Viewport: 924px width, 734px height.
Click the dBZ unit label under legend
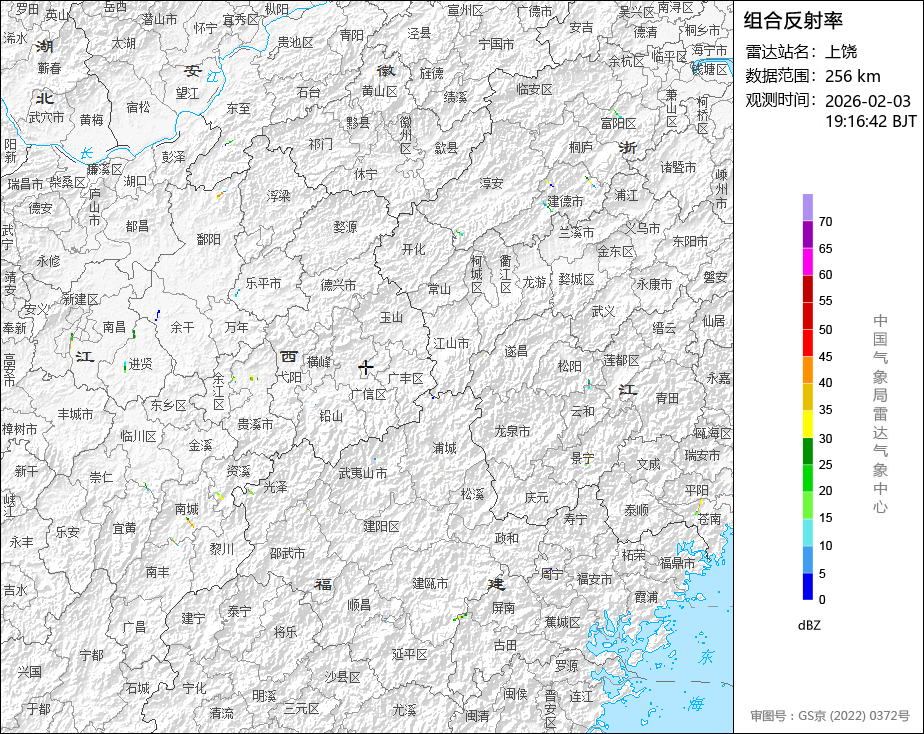click(809, 626)
